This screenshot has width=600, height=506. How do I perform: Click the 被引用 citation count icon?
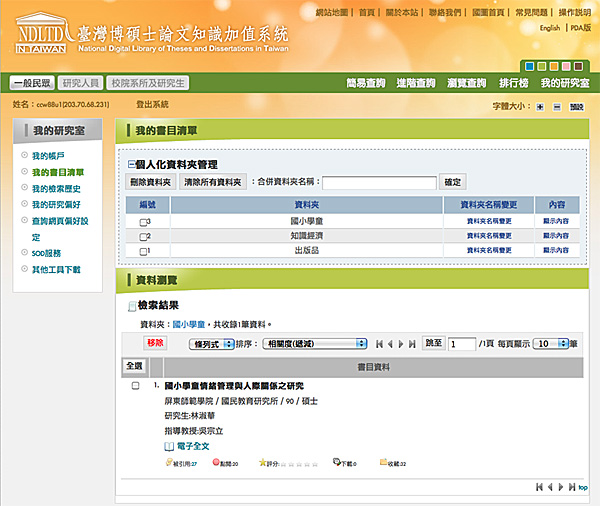[x=168, y=463]
